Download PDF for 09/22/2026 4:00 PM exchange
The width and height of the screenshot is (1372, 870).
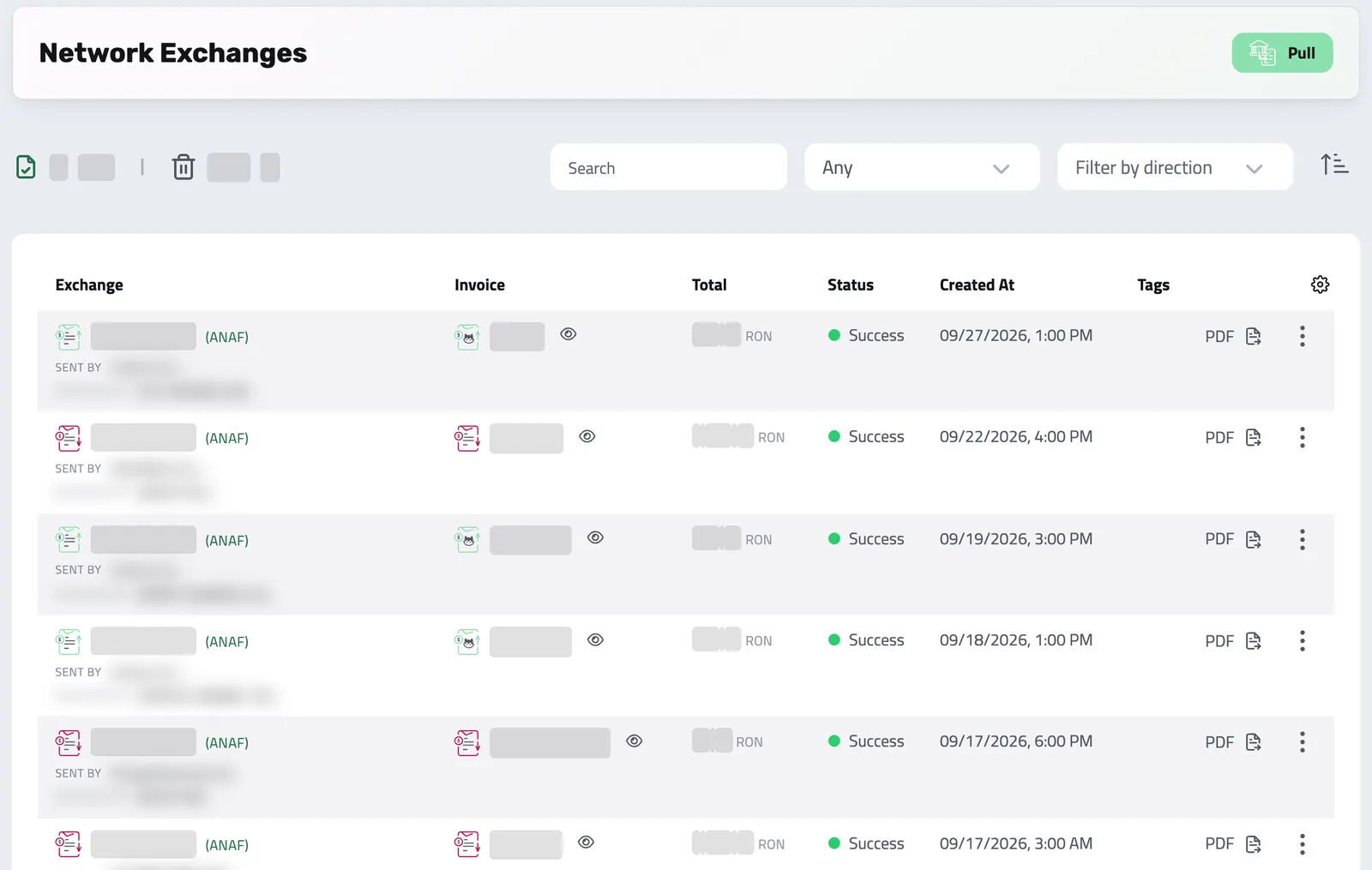coord(1233,437)
